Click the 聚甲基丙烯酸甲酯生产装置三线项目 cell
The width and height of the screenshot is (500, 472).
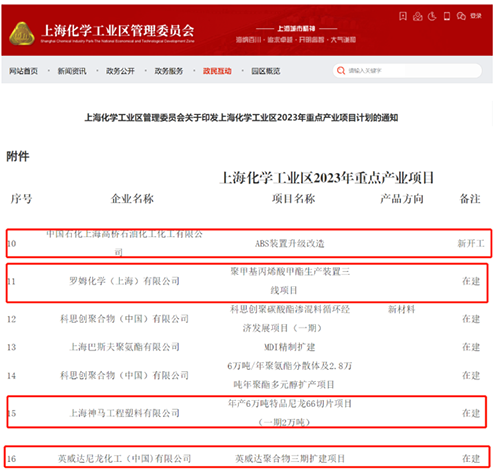290,281
